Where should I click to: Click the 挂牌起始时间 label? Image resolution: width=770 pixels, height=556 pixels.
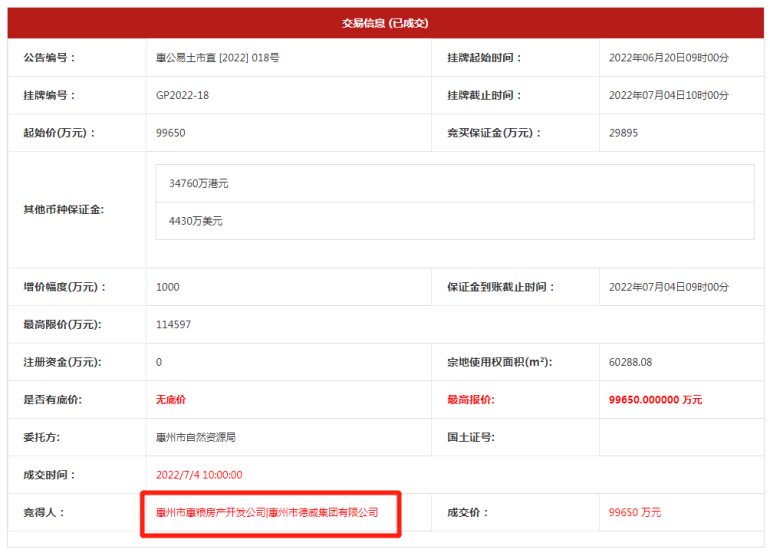[484, 57]
